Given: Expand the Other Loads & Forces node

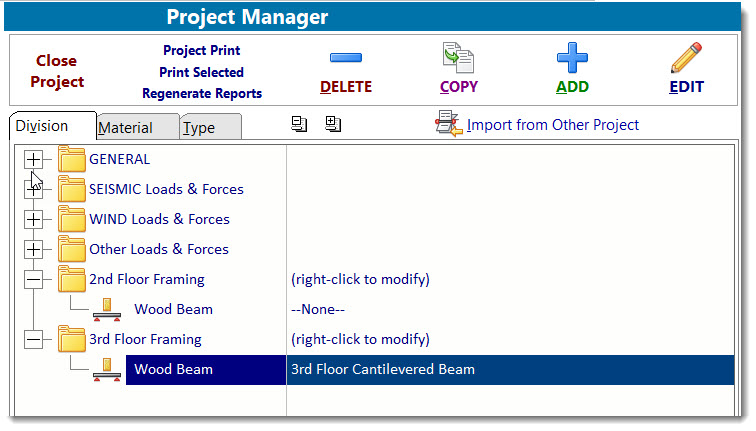Looking at the screenshot, I should pyautogui.click(x=34, y=249).
